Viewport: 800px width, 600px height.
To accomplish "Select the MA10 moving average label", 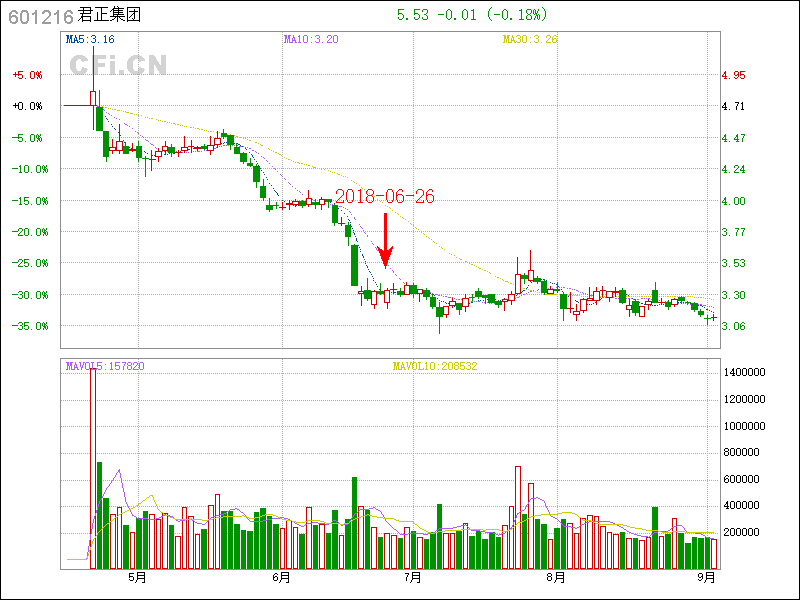I will point(311,39).
